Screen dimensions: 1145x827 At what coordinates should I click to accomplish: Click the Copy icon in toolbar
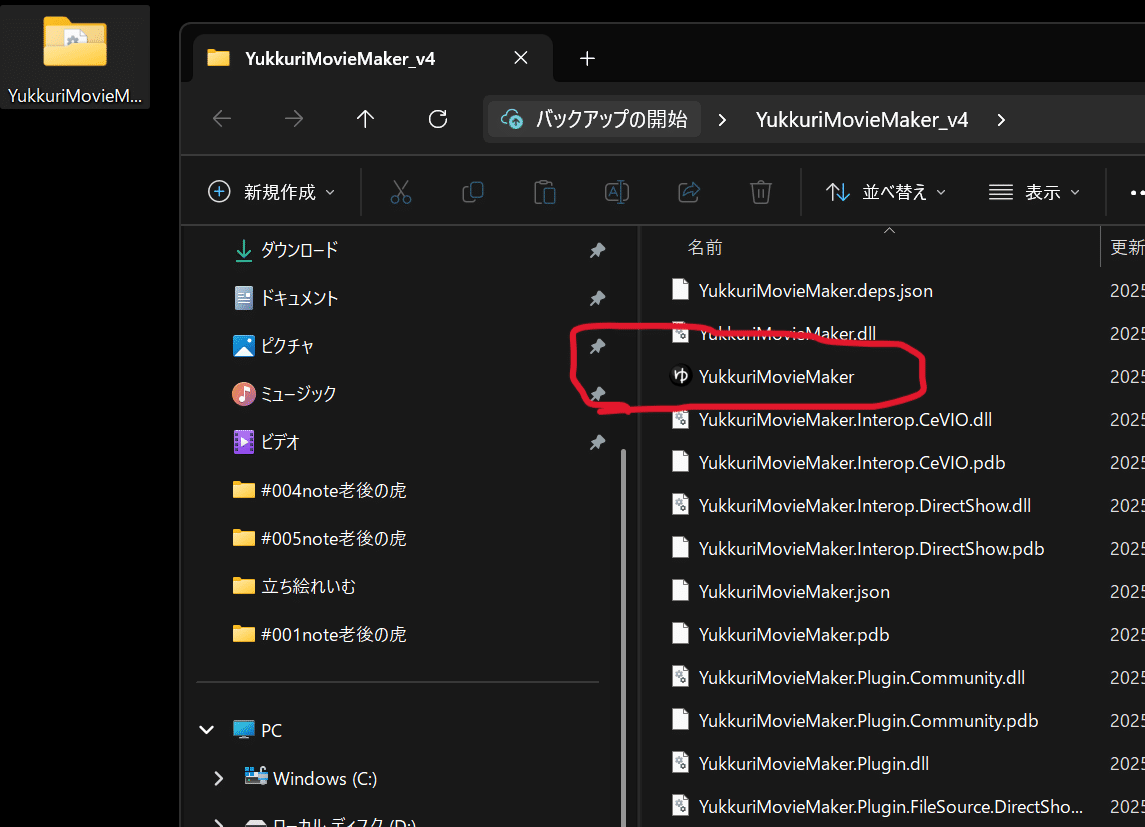(472, 192)
